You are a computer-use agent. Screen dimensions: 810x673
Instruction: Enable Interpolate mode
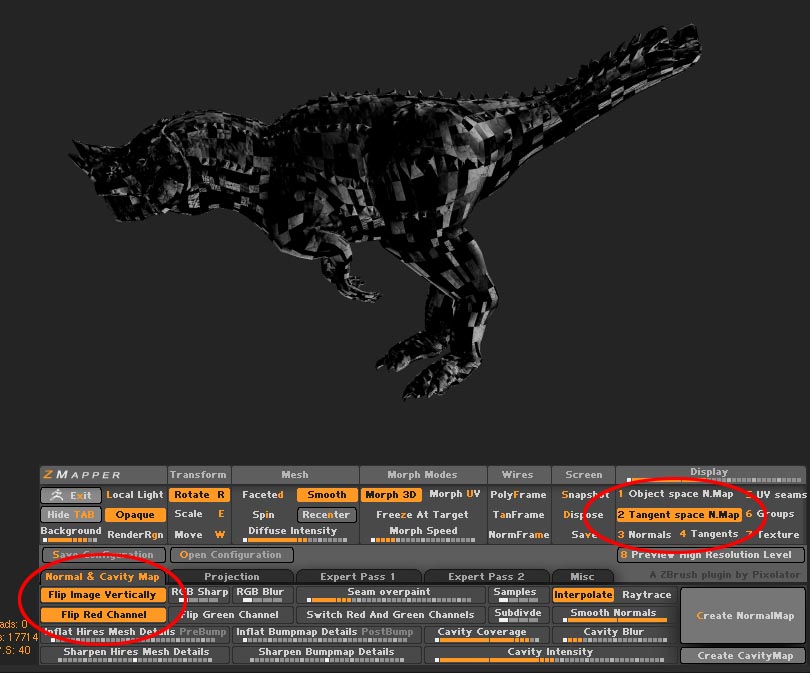583,595
